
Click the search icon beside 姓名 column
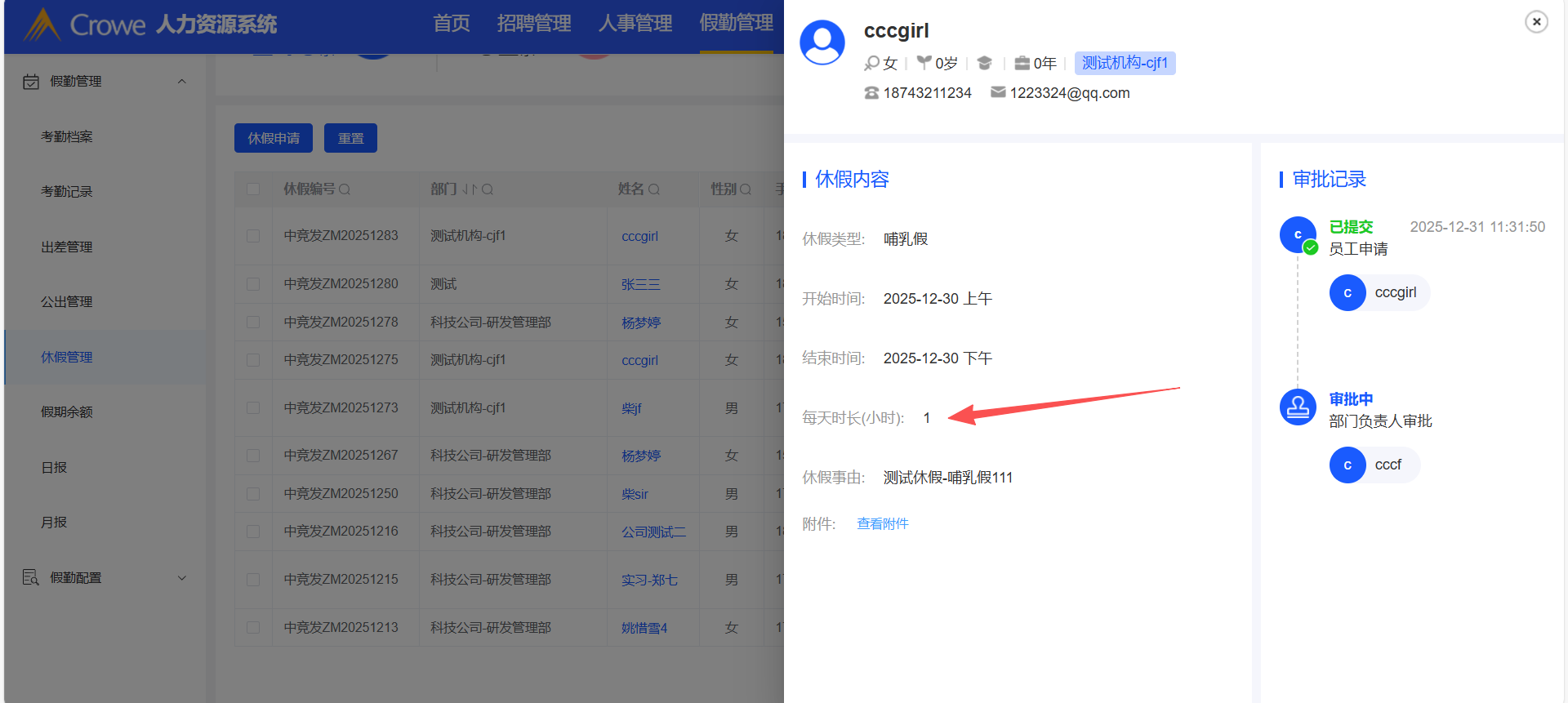[654, 189]
